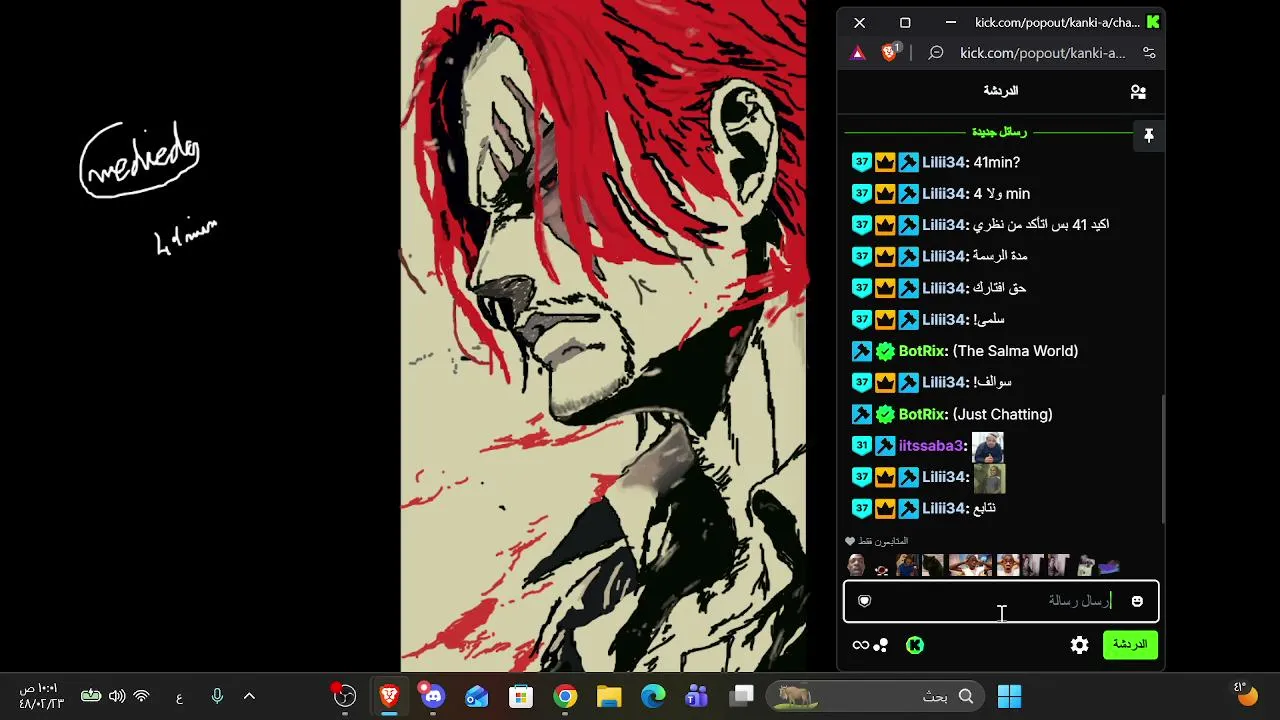Click the microphone icon in system tray
This screenshot has width=1280, height=720.
pos(217,696)
